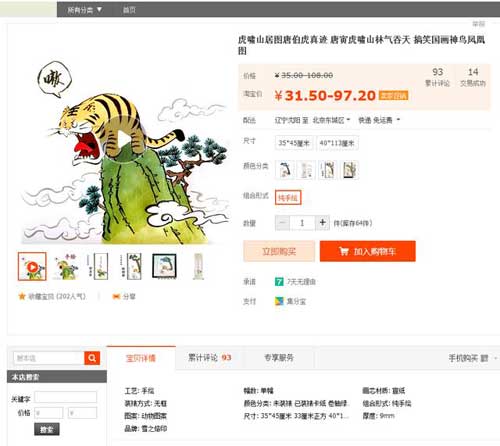Choose the first color classification swatch
The image size is (500, 446).
[285, 170]
